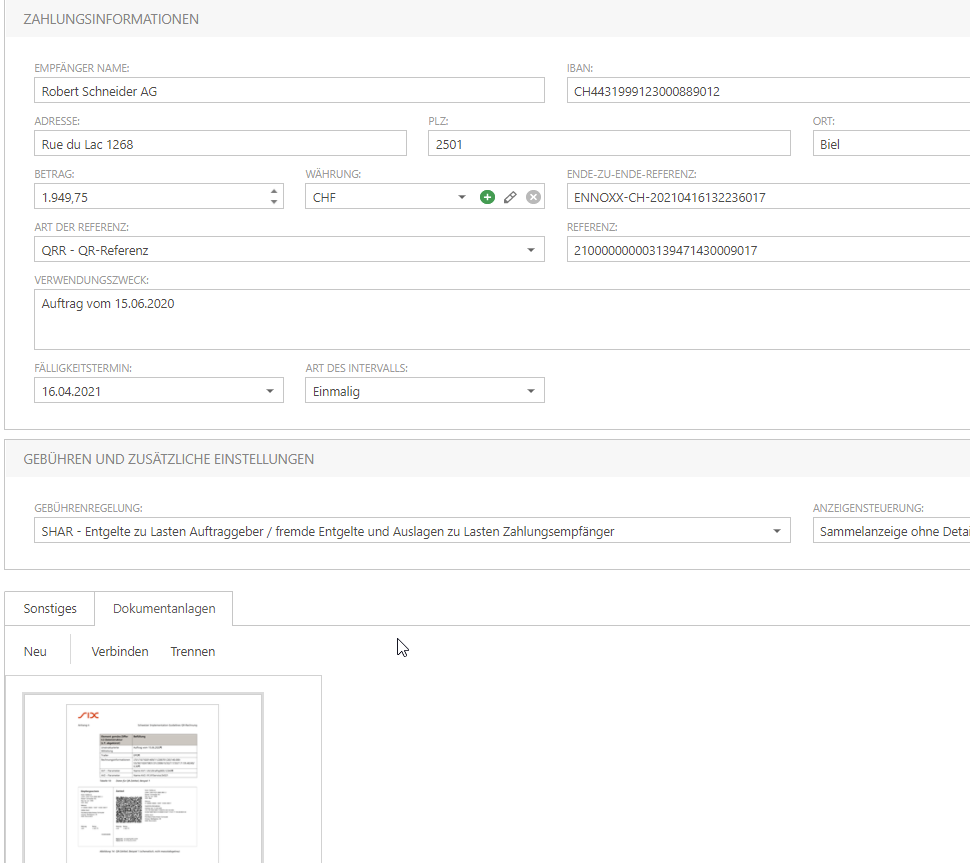970x863 pixels.
Task: Click the Verbinden button
Action: [120, 651]
